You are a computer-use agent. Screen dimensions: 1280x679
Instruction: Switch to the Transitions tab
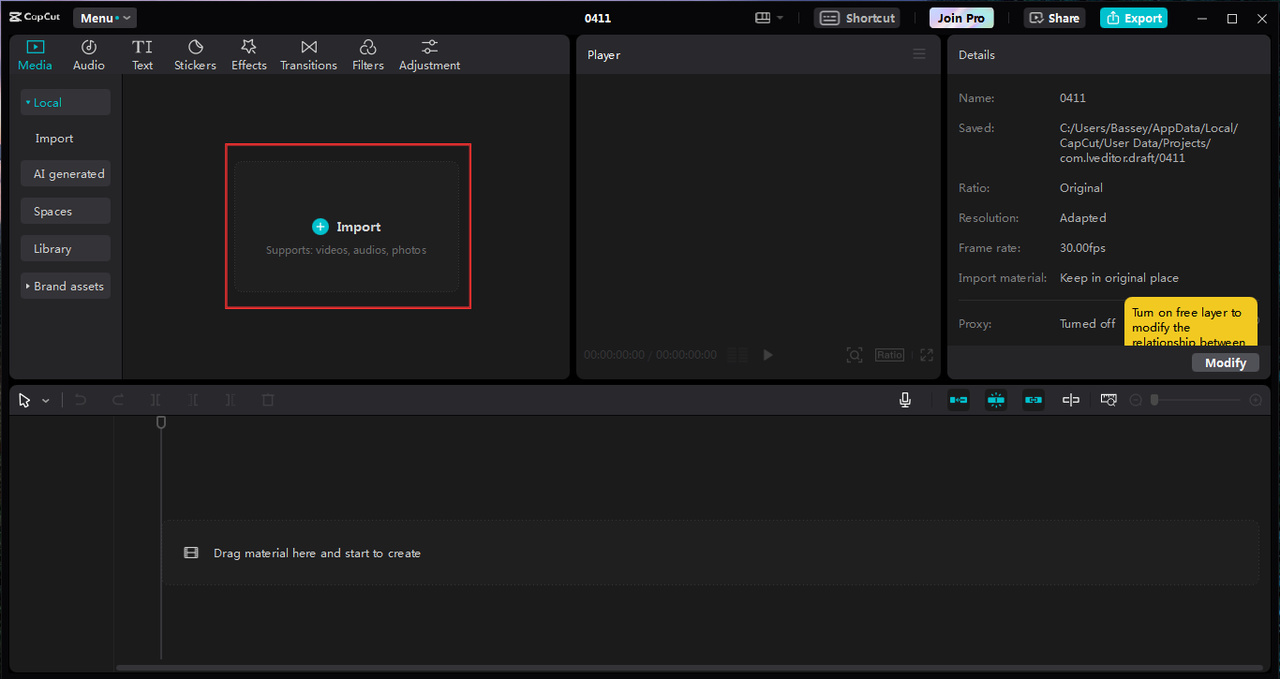point(309,55)
